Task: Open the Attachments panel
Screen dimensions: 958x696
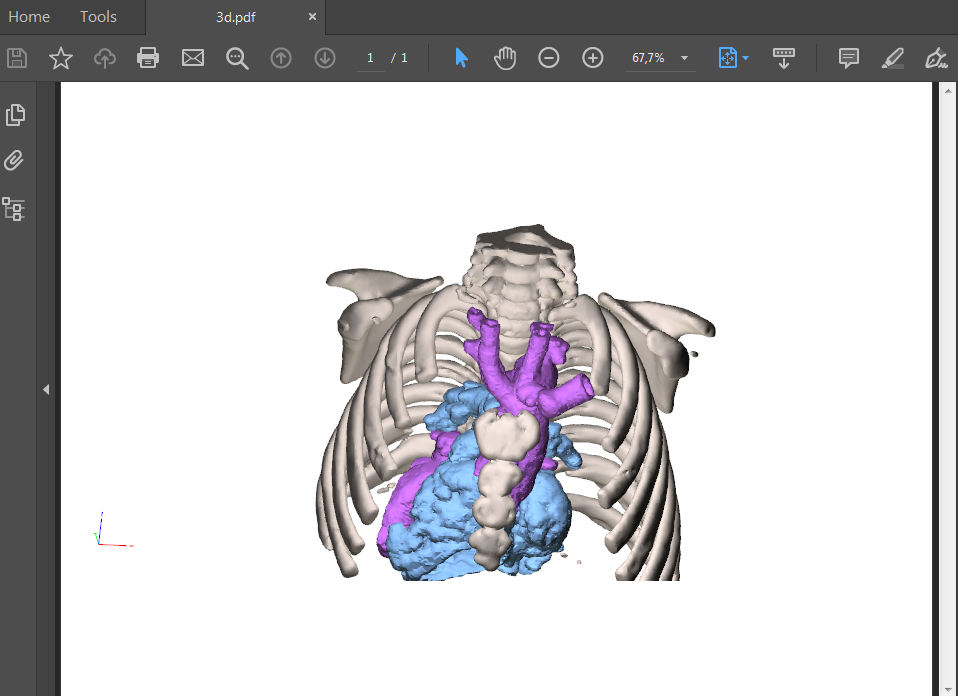Action: (x=16, y=160)
